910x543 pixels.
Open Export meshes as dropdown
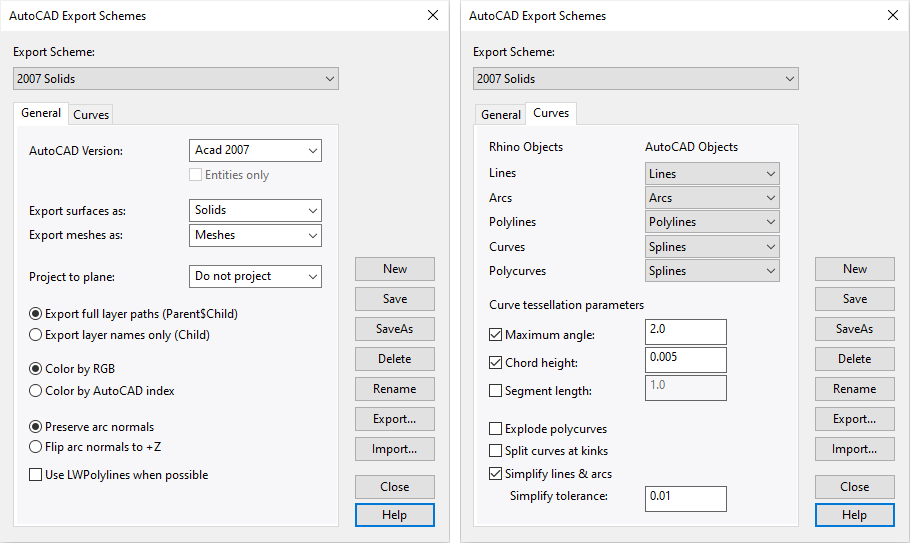point(255,235)
